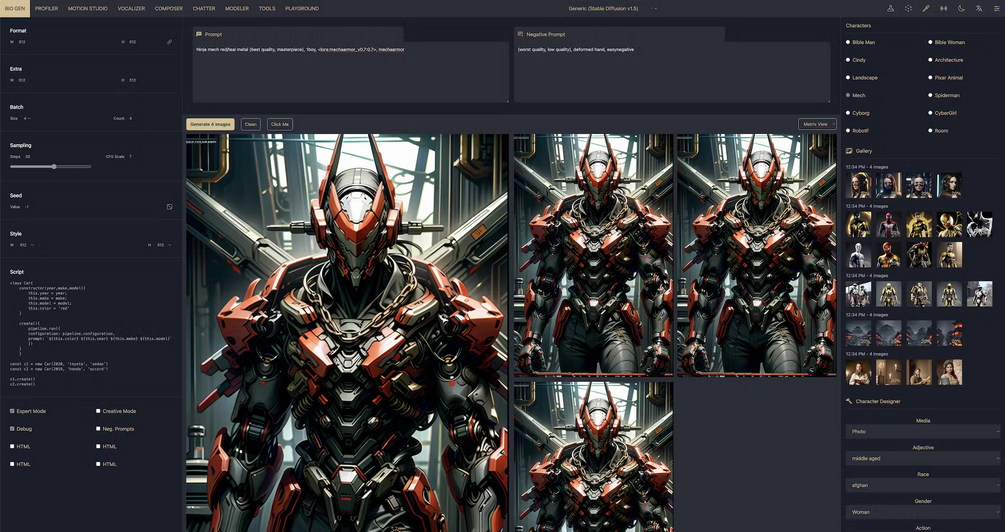Click the Gallery picture icon

coord(849,151)
